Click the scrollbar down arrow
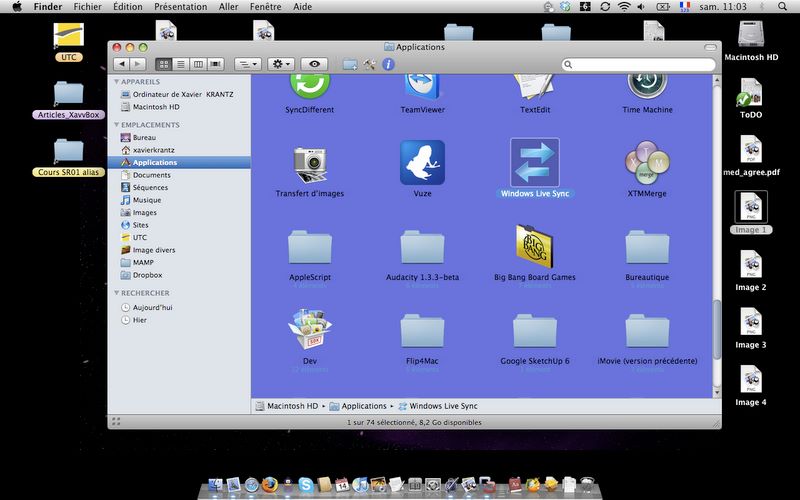 click(717, 393)
